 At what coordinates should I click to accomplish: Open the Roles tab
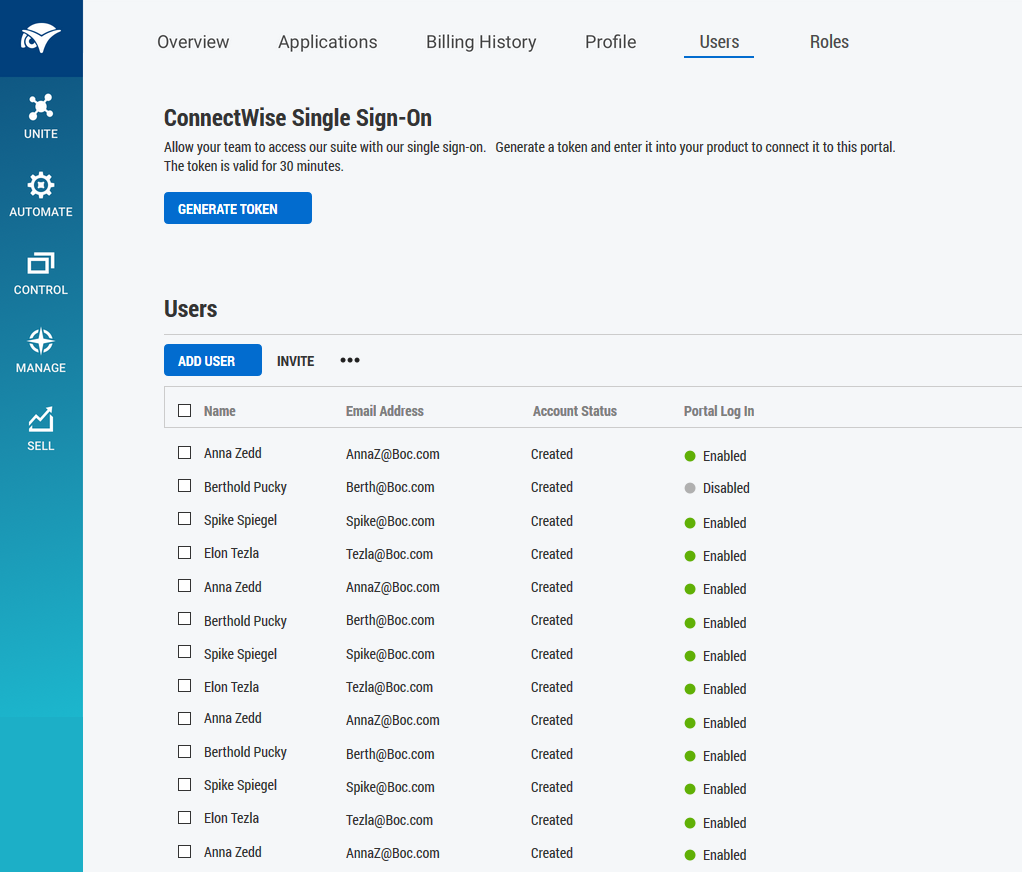[829, 42]
